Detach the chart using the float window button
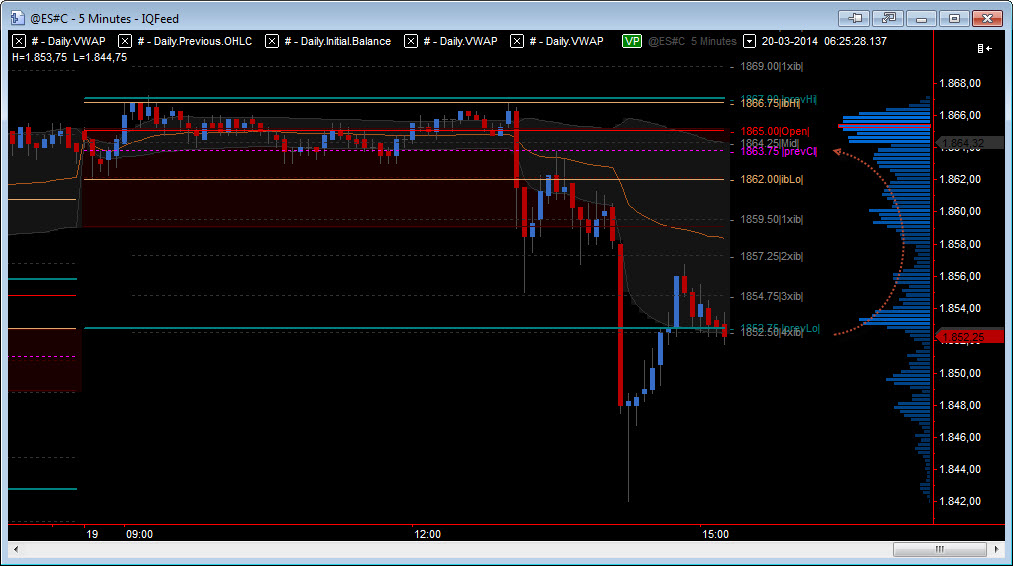This screenshot has width=1013, height=566. 888,18
